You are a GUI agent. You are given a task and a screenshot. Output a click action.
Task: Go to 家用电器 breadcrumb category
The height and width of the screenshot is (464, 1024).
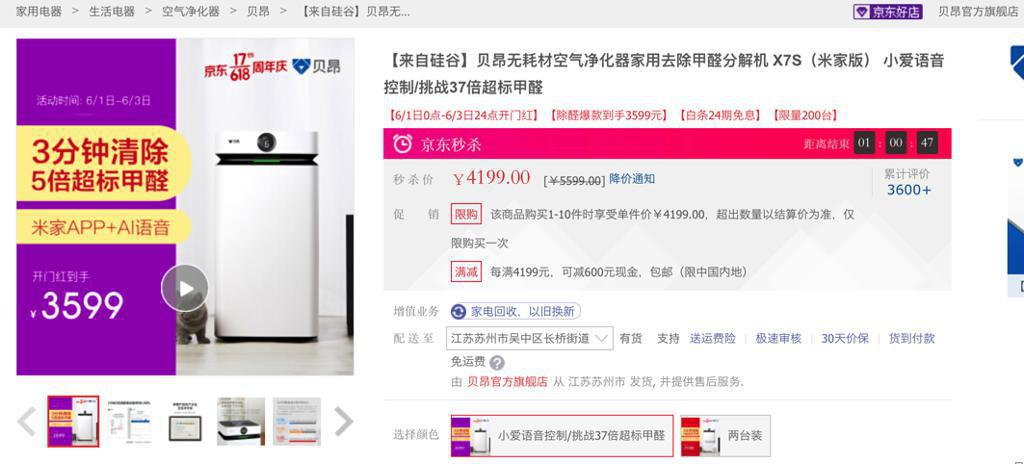click(x=39, y=11)
